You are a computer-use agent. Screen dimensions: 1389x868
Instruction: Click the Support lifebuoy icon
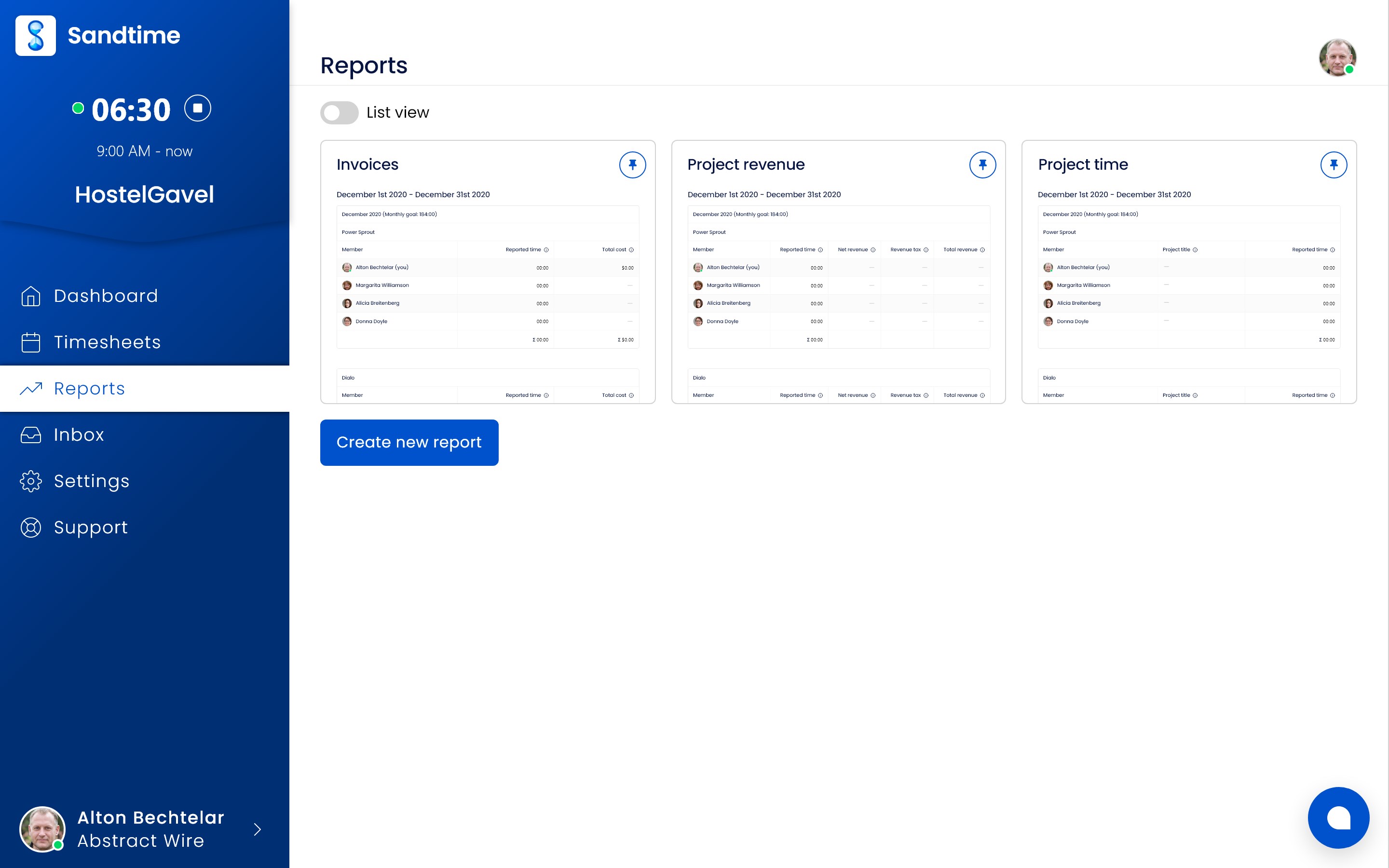pos(31,528)
